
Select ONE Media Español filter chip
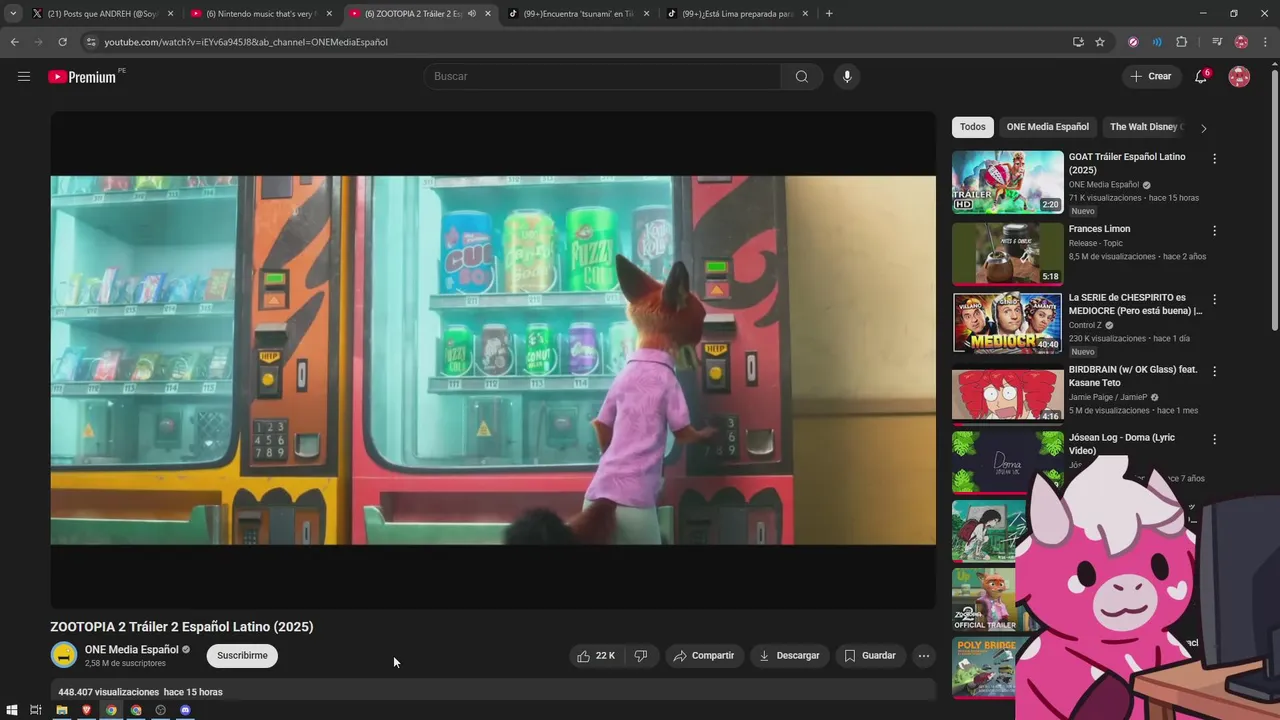pos(1048,127)
